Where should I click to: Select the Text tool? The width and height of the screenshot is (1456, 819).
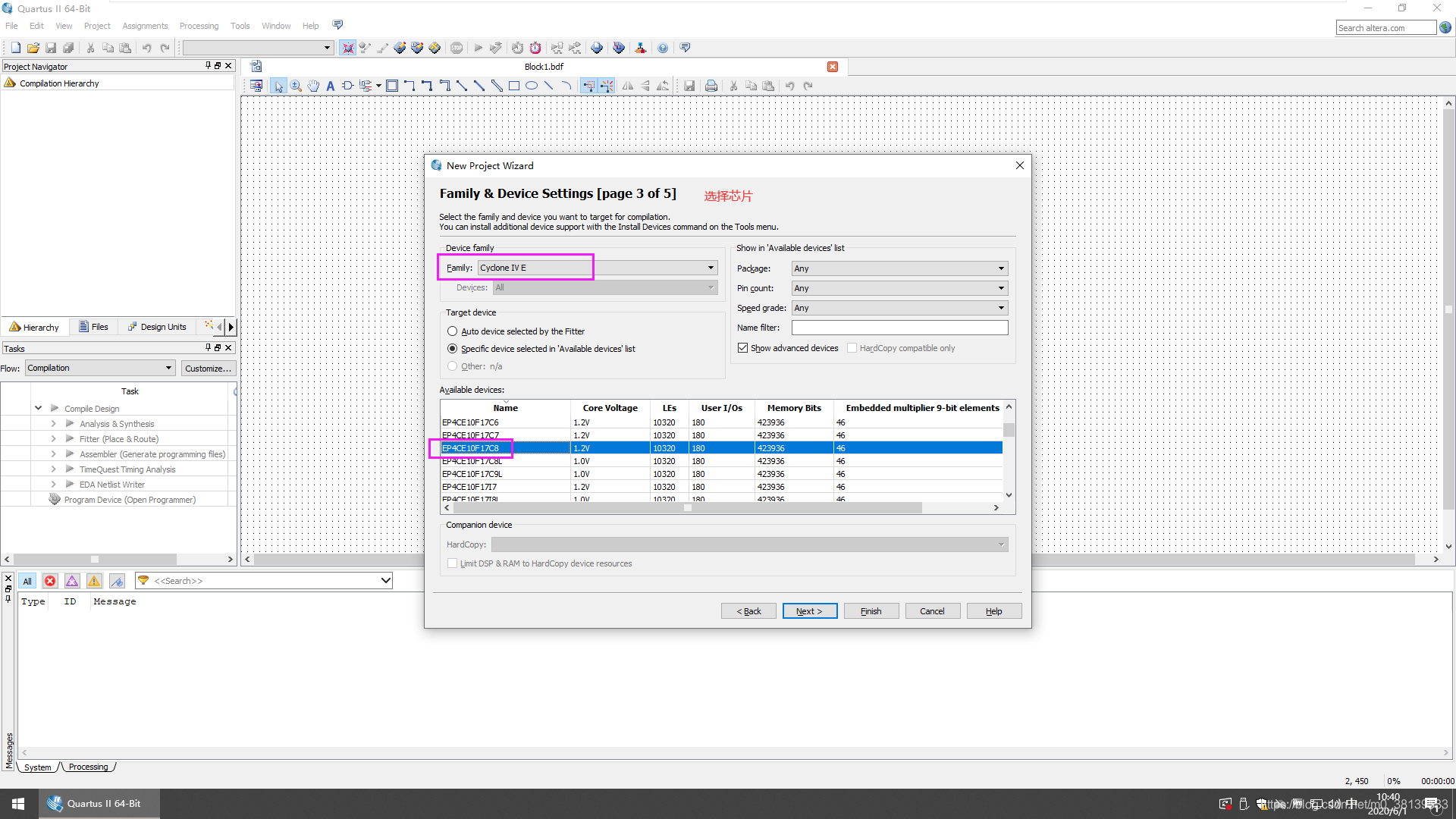[x=331, y=86]
